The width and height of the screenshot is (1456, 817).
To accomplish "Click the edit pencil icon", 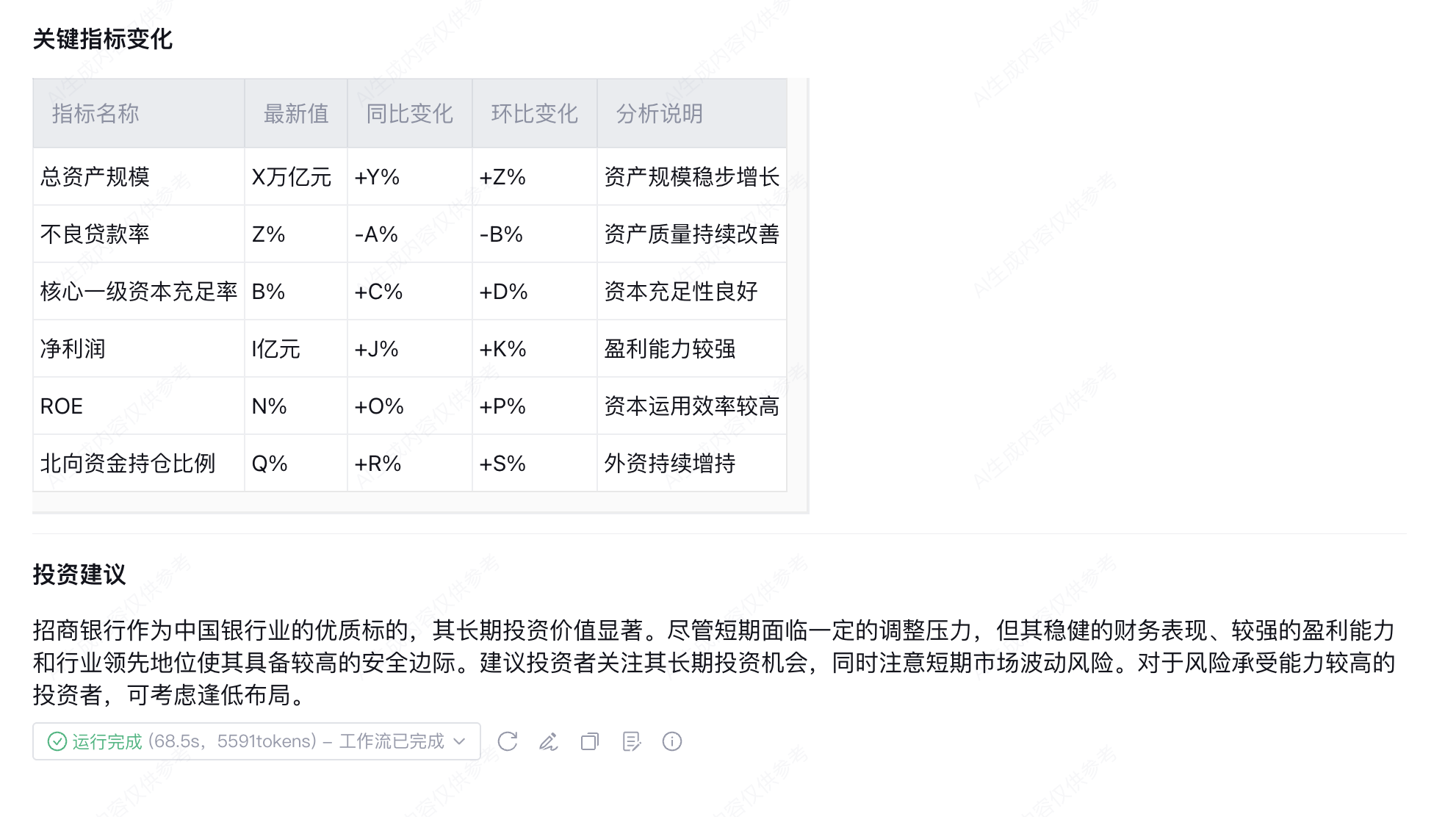I will [549, 741].
